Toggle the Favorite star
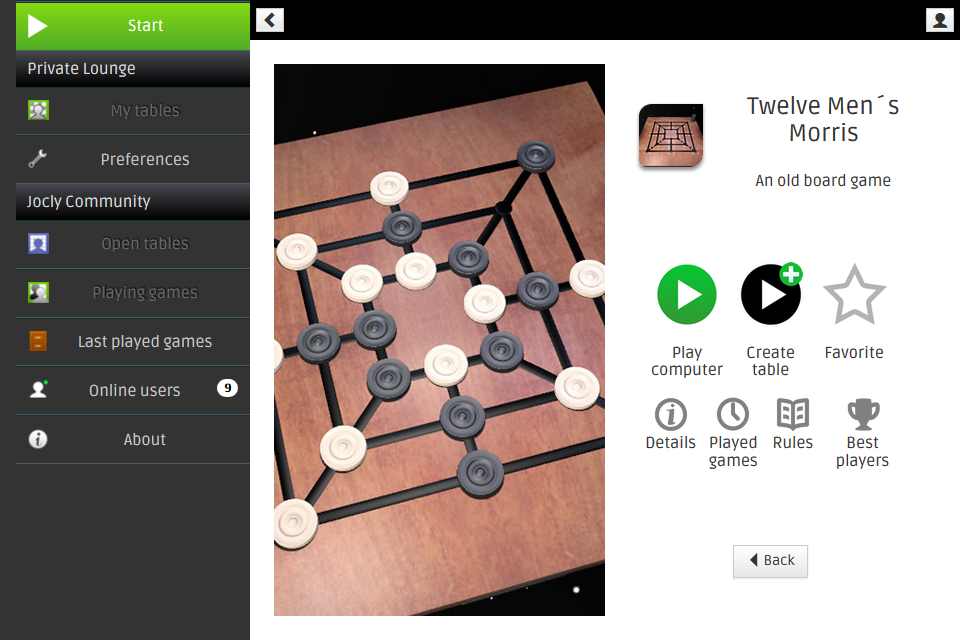 (x=854, y=295)
